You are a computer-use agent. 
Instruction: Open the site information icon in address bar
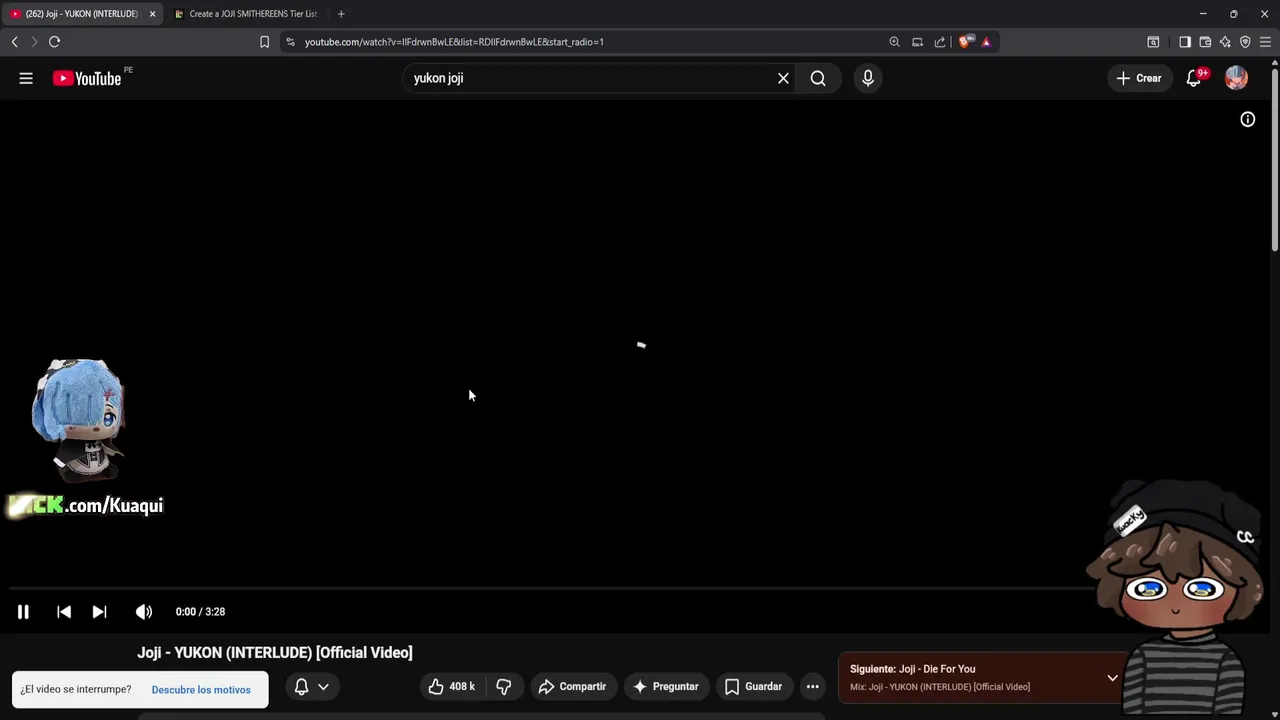pos(290,42)
